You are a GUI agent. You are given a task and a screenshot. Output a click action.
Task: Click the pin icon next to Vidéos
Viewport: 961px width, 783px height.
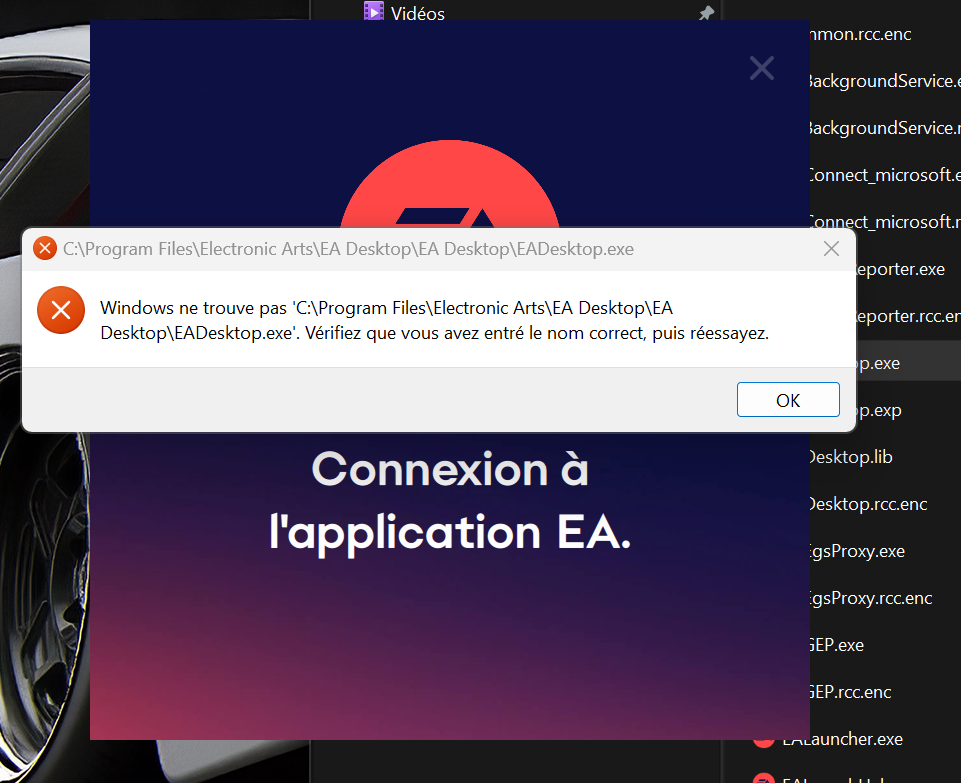click(x=706, y=14)
